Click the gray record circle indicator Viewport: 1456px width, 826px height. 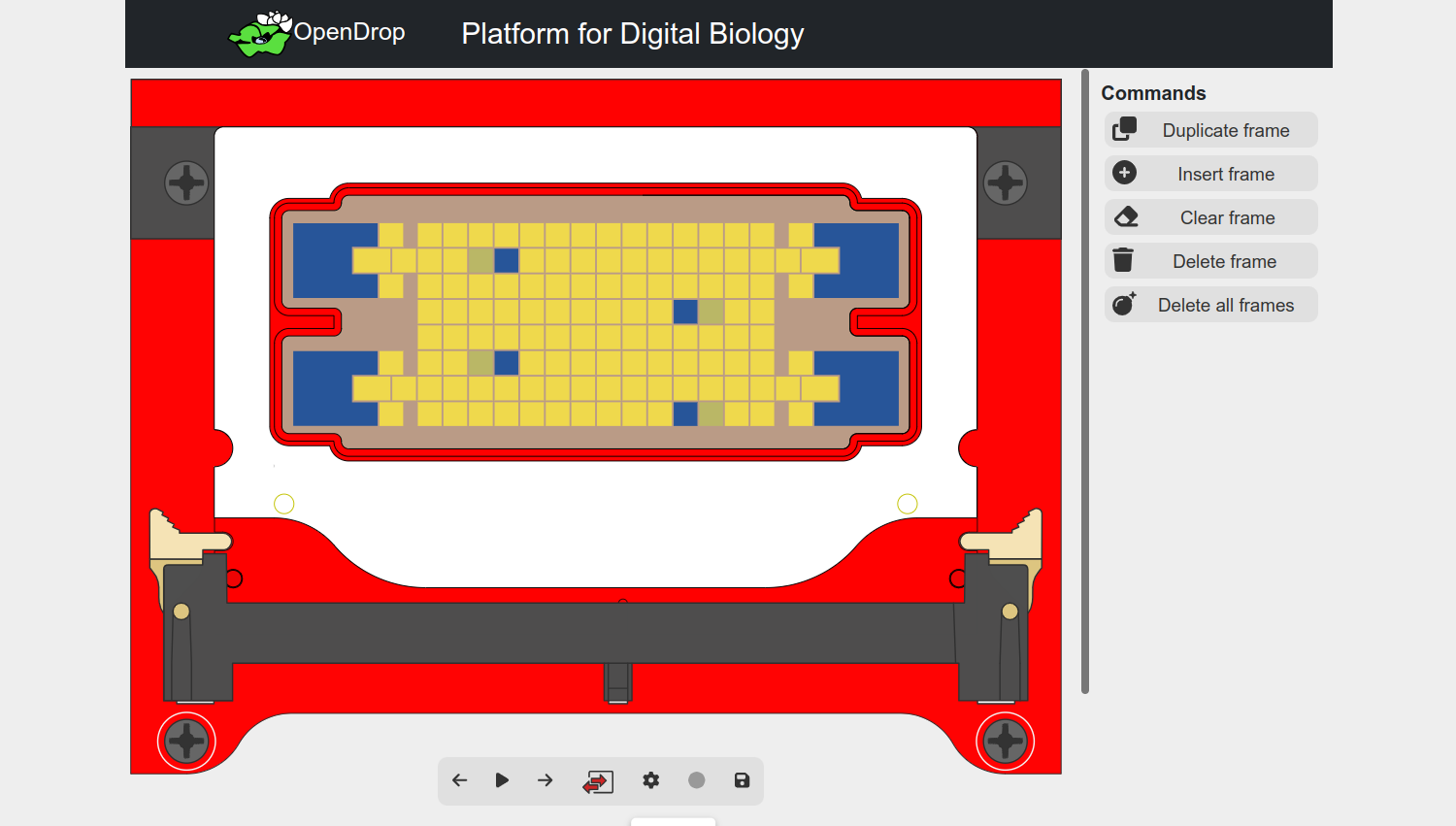(x=696, y=779)
